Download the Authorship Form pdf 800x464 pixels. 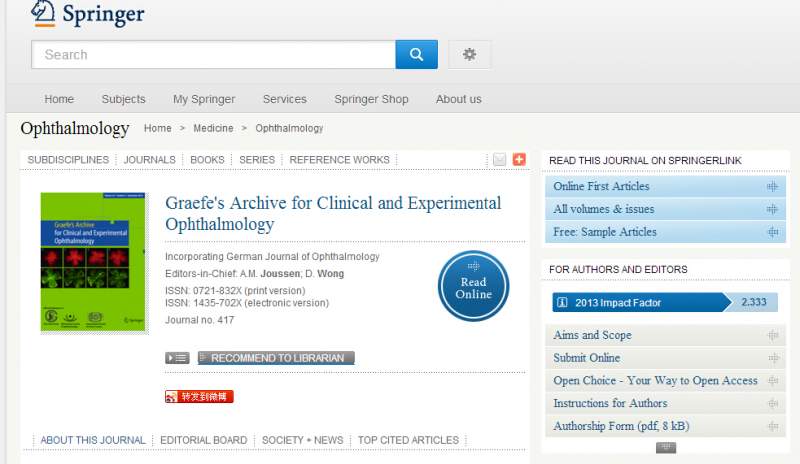pyautogui.click(x=621, y=426)
